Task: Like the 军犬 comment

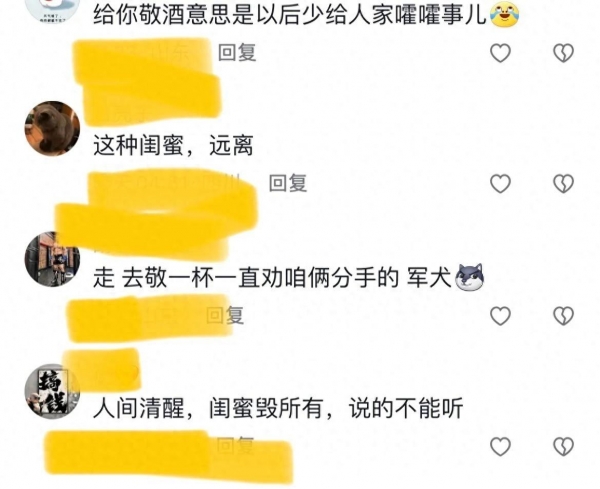Action: (501, 316)
